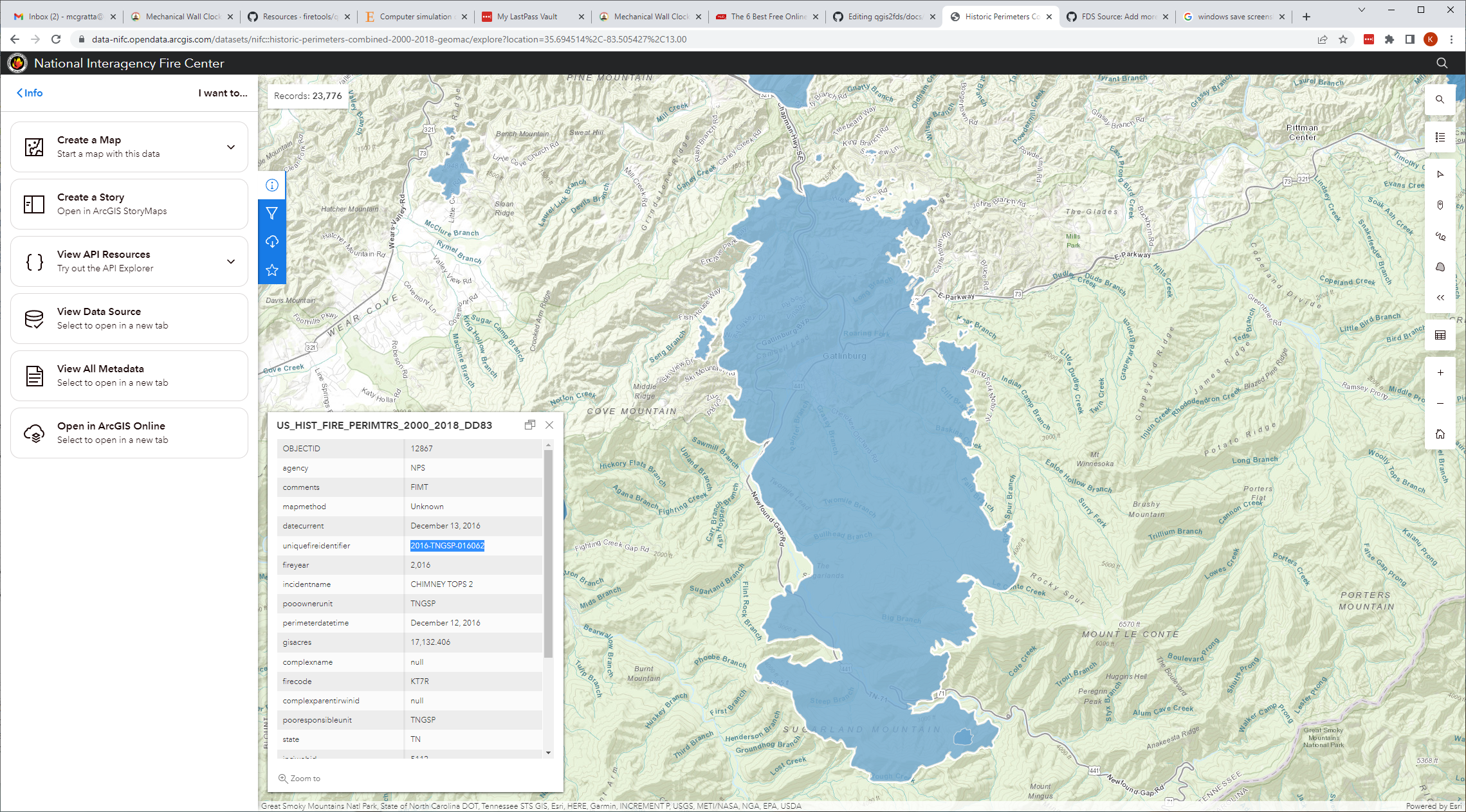The width and height of the screenshot is (1466, 812).
Task: Click the popup scrollbar up arrow
Action: pyautogui.click(x=548, y=445)
